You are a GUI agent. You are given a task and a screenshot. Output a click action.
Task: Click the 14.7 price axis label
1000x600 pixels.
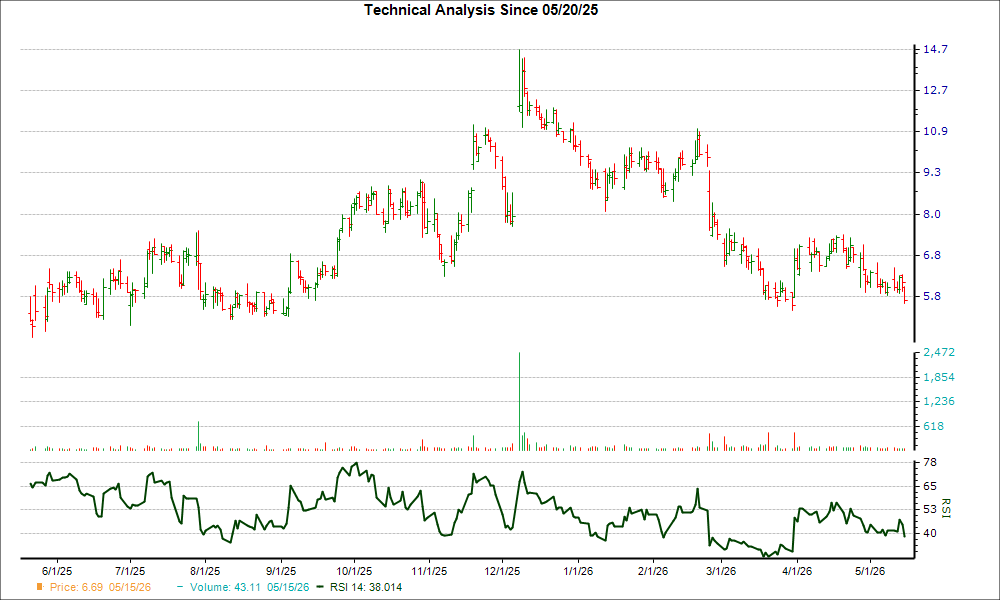(935, 50)
